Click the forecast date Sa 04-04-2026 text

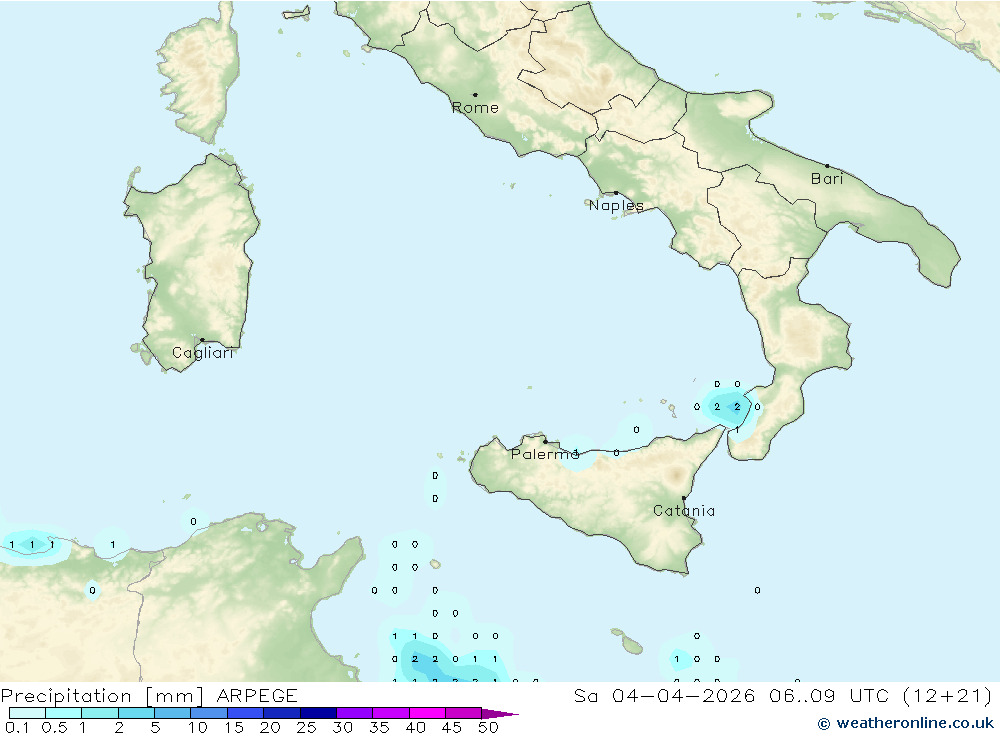[x=664, y=696]
